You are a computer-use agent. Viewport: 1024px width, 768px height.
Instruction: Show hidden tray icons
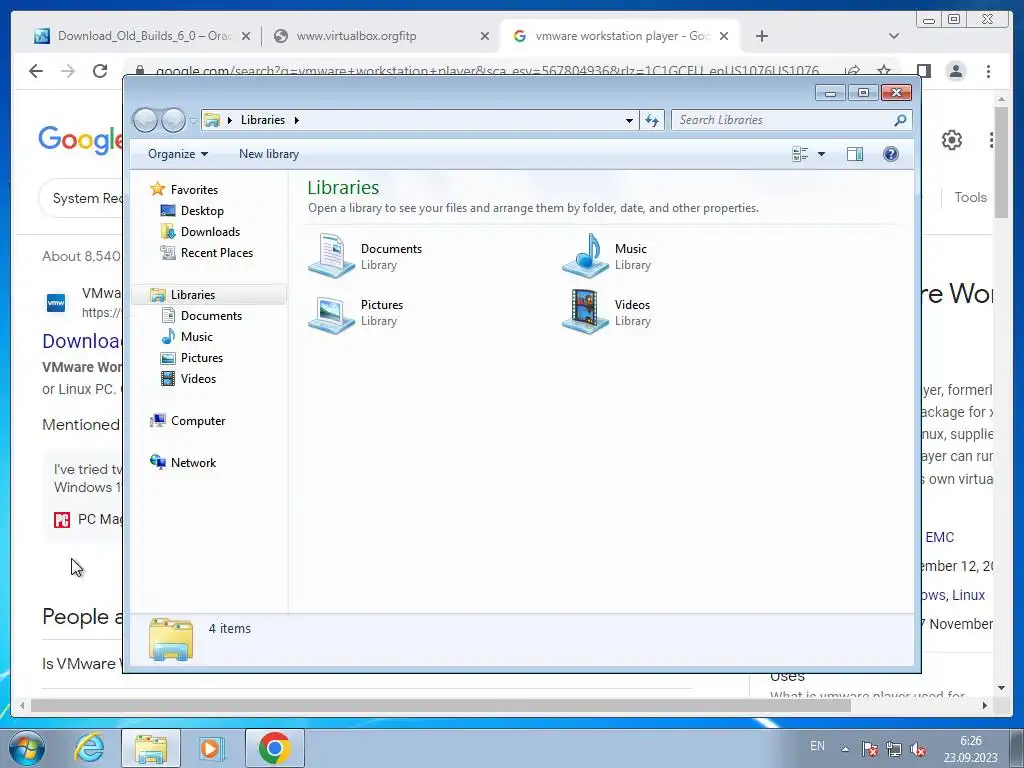click(844, 749)
